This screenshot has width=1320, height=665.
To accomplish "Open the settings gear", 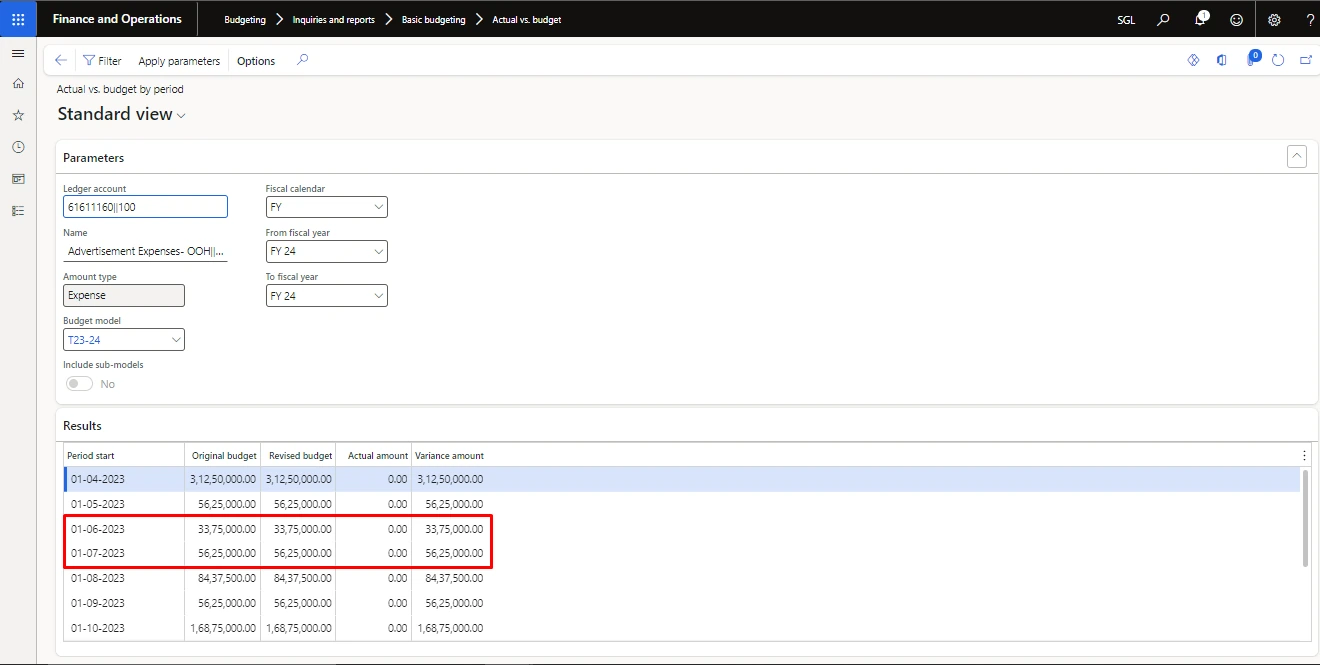I will click(1274, 19).
